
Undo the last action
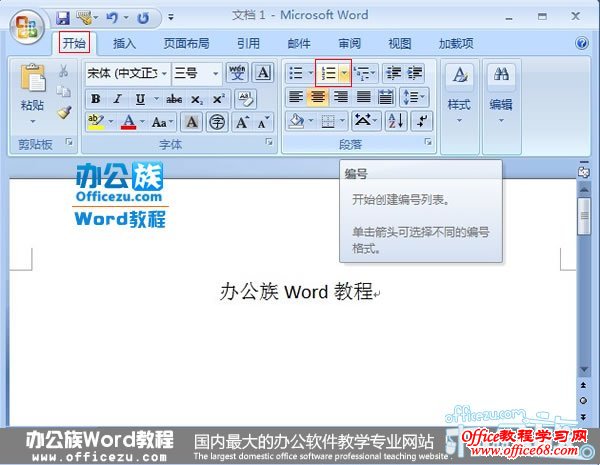112,17
